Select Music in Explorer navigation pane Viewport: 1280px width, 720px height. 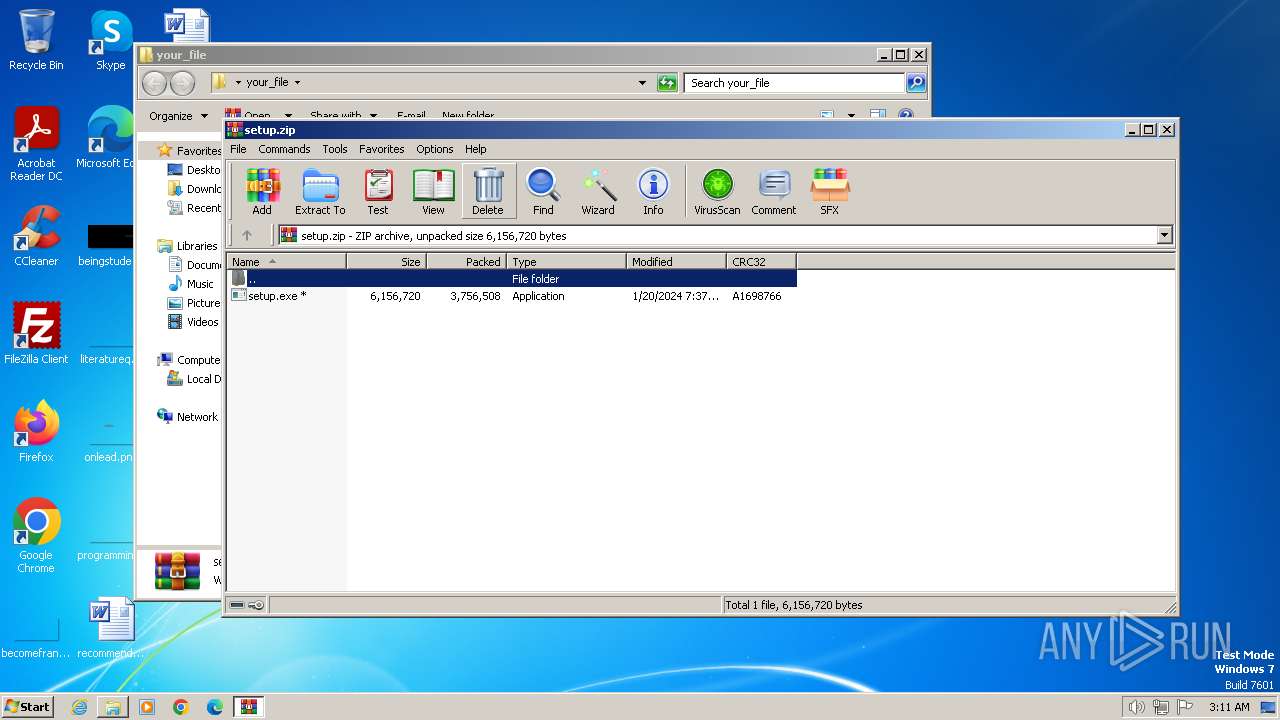tap(191, 284)
